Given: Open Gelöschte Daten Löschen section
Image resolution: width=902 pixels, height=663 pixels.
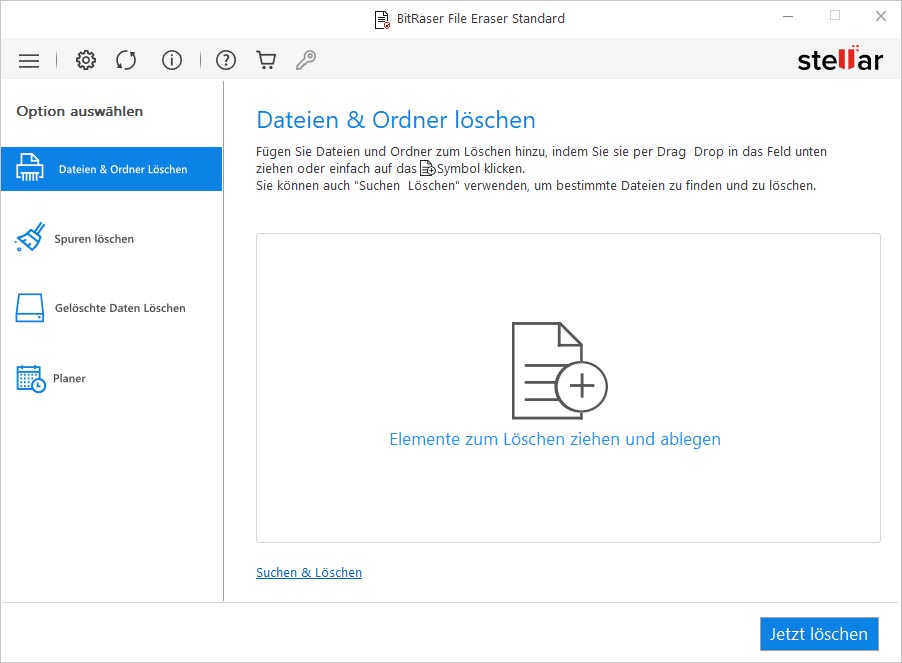Looking at the screenshot, I should [x=119, y=308].
